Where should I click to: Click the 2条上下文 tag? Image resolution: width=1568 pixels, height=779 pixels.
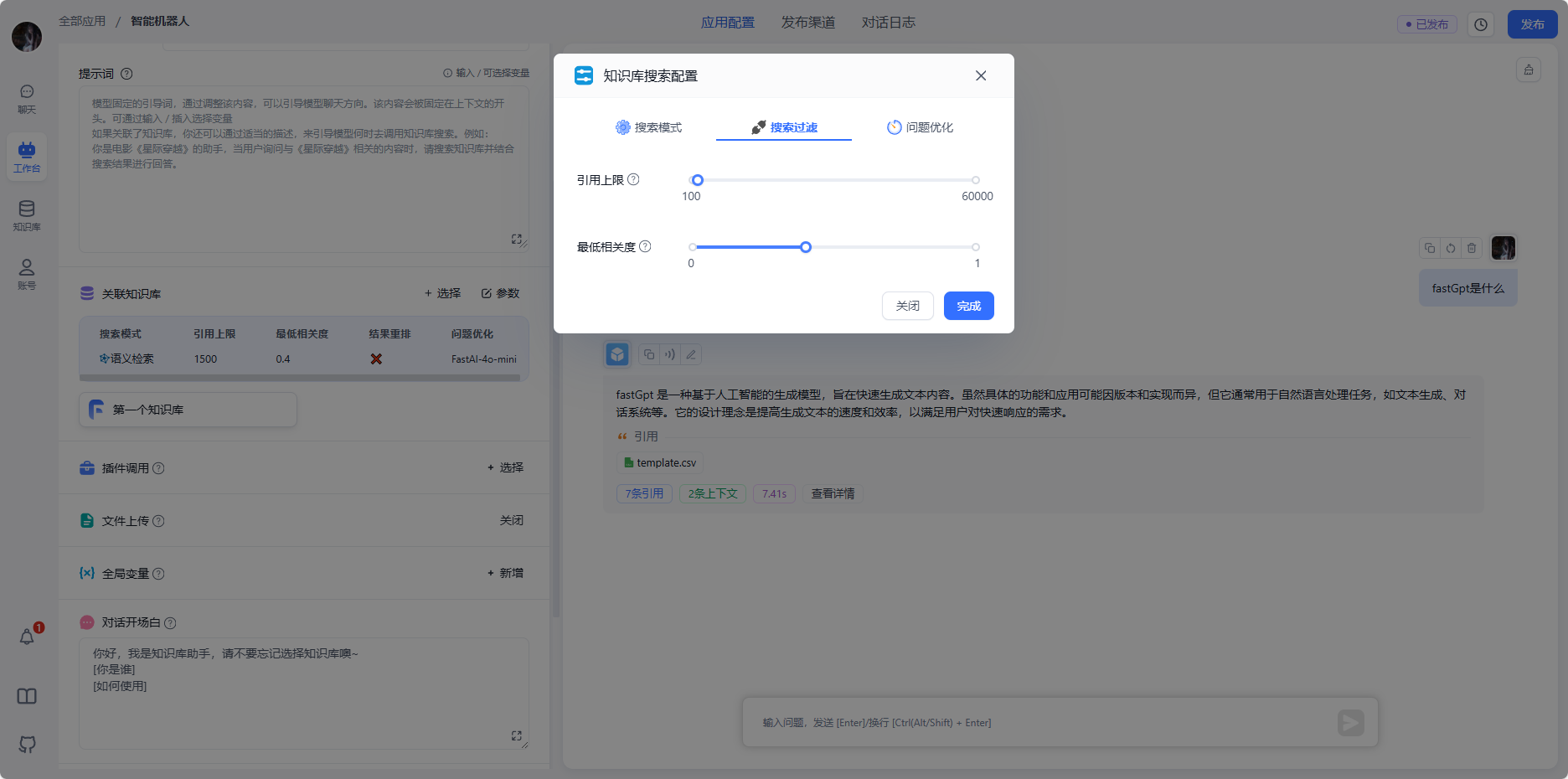coord(713,493)
